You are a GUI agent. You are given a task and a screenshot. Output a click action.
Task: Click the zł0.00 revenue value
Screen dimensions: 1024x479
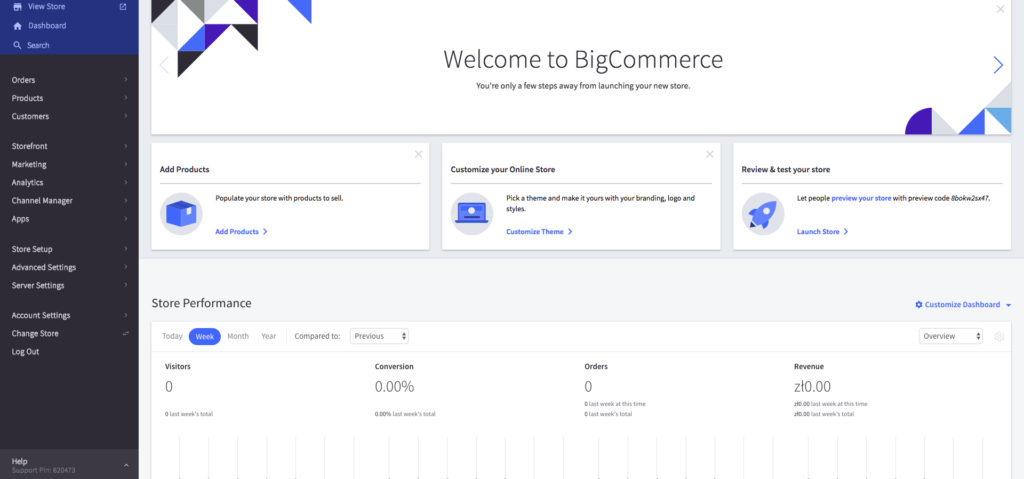(812, 387)
